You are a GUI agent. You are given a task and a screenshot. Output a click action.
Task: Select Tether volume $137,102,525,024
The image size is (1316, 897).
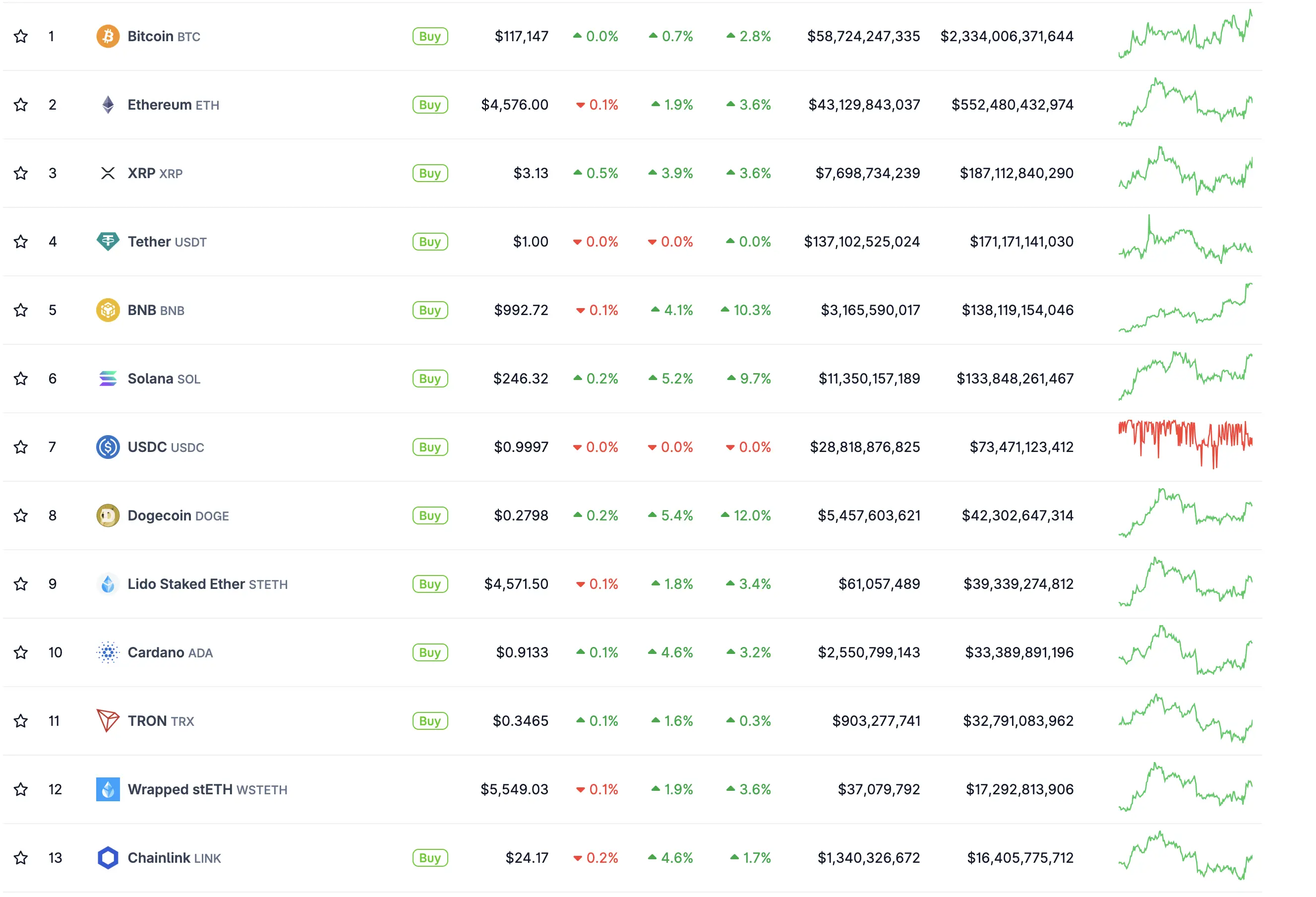point(862,242)
